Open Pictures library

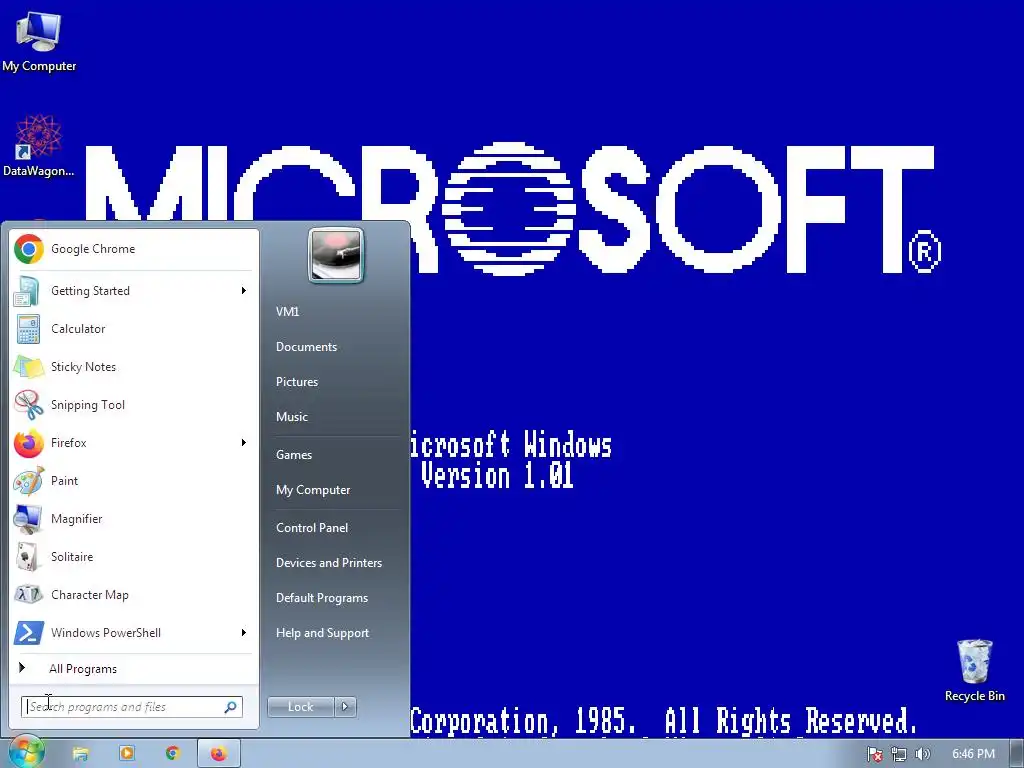pyautogui.click(x=297, y=382)
